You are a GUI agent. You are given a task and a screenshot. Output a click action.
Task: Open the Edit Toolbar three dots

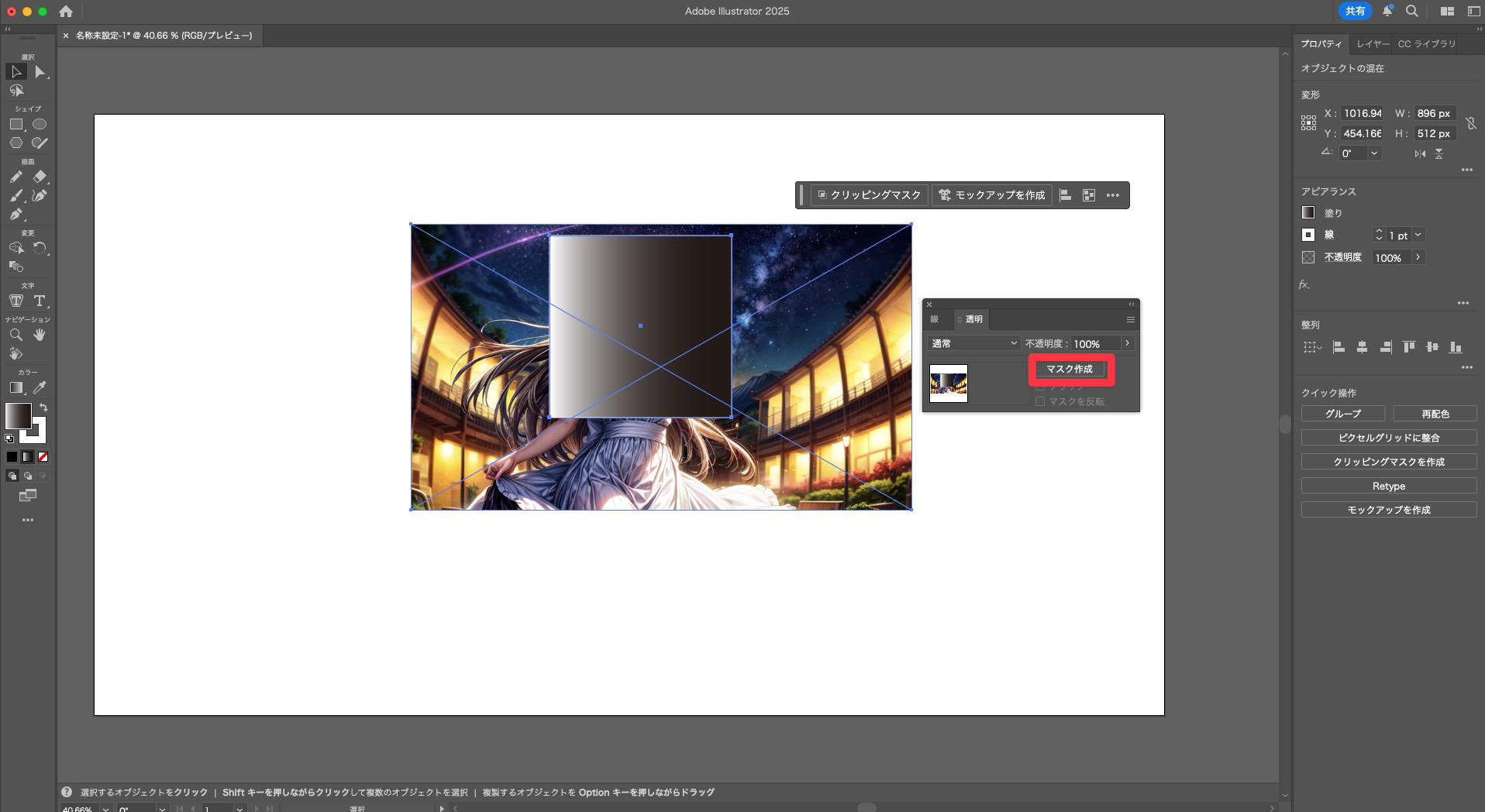click(x=28, y=520)
